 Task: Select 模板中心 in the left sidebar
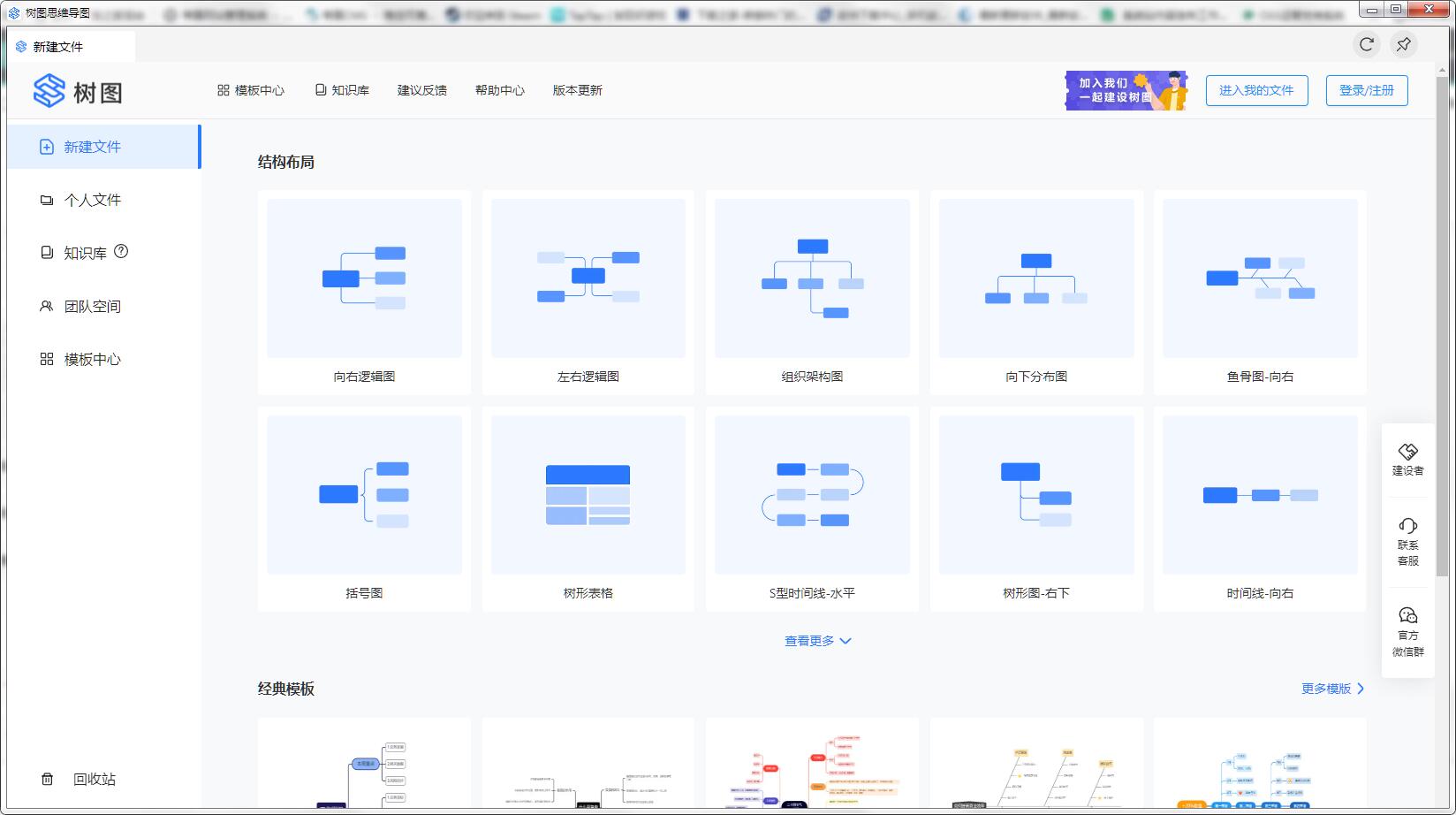click(95, 359)
